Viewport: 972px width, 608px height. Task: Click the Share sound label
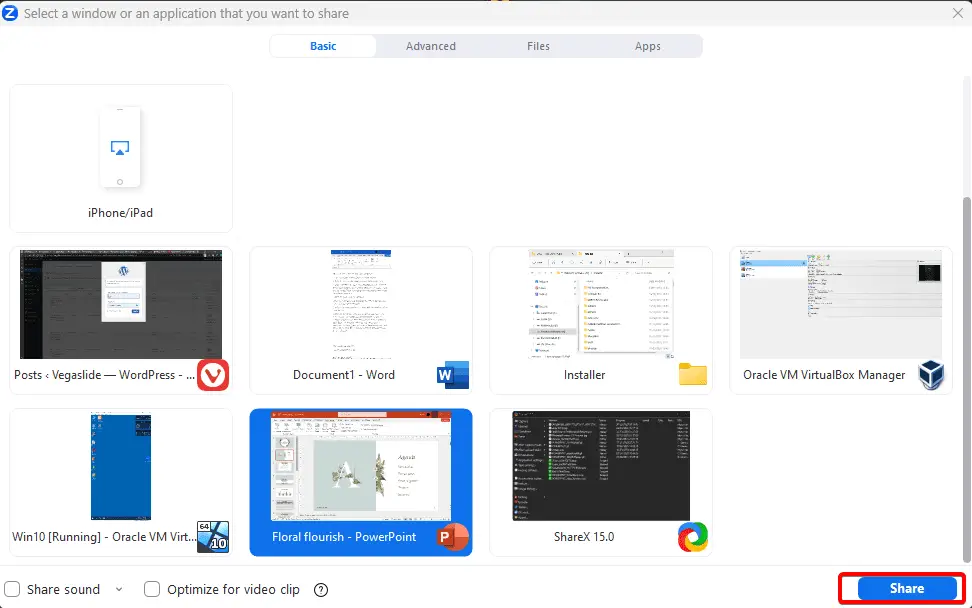(x=63, y=589)
